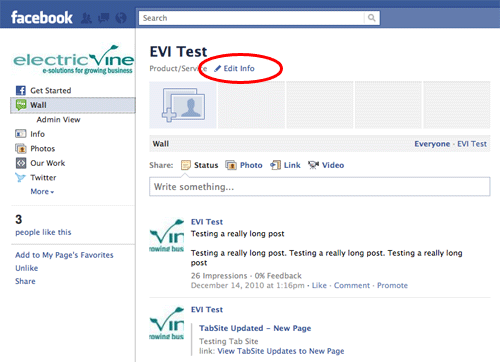Click the Link share icon
500x362 pixels.
275,165
